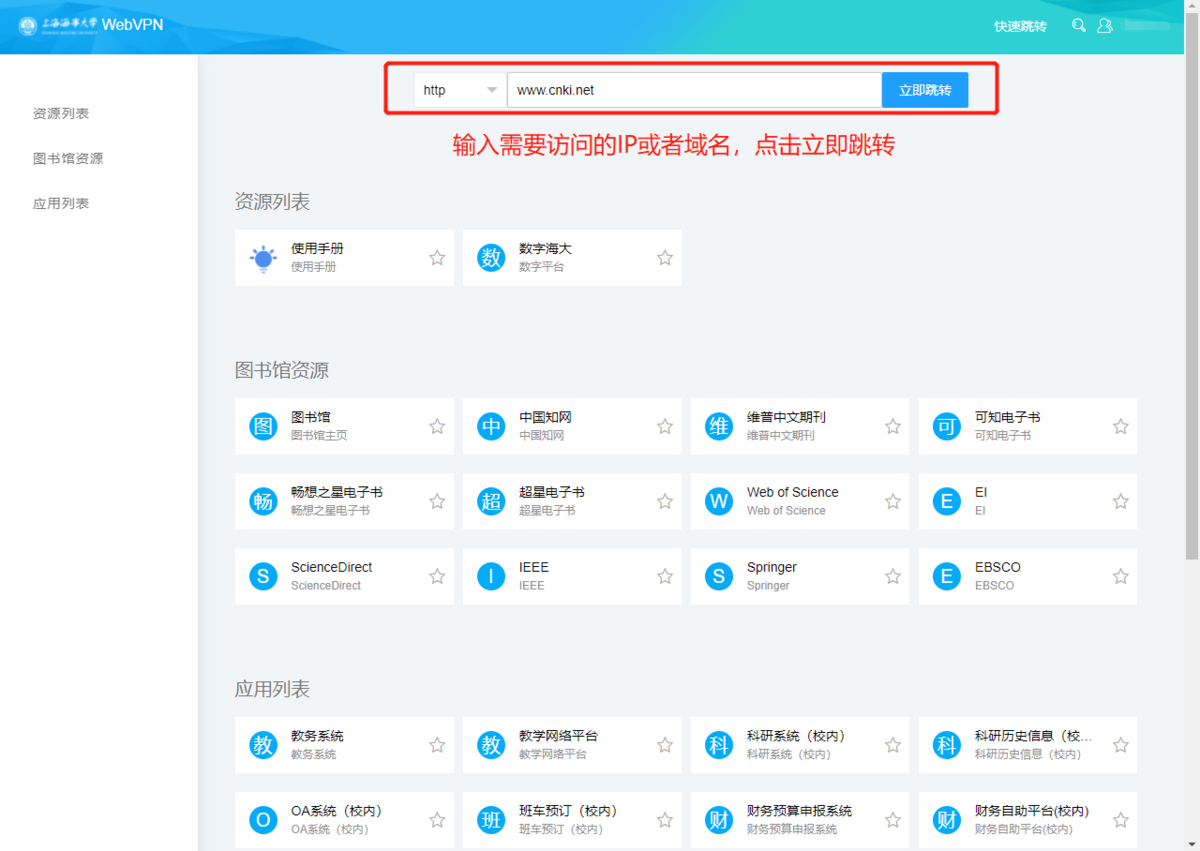Open the Web of Science W icon
The height and width of the screenshot is (851, 1200).
tap(719, 501)
